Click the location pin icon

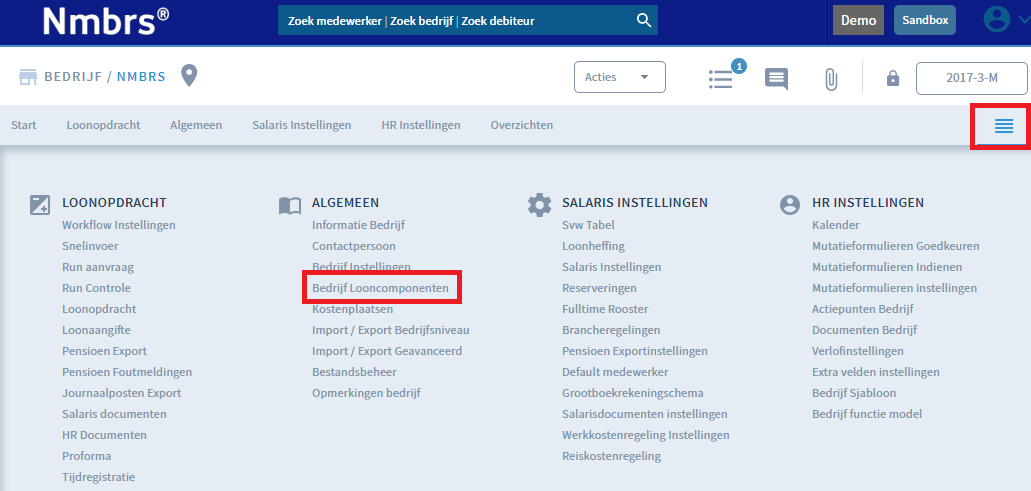coord(188,76)
